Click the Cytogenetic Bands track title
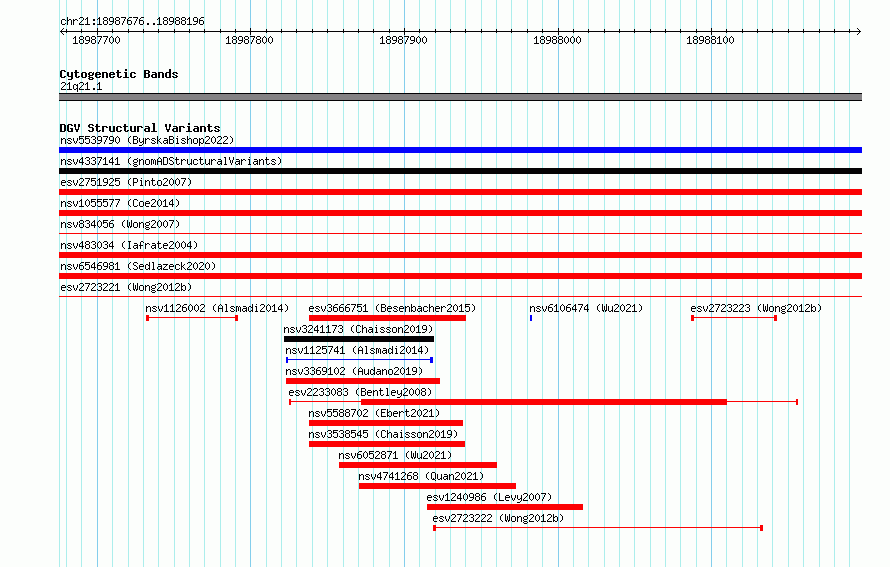This screenshot has width=890, height=567. point(119,74)
